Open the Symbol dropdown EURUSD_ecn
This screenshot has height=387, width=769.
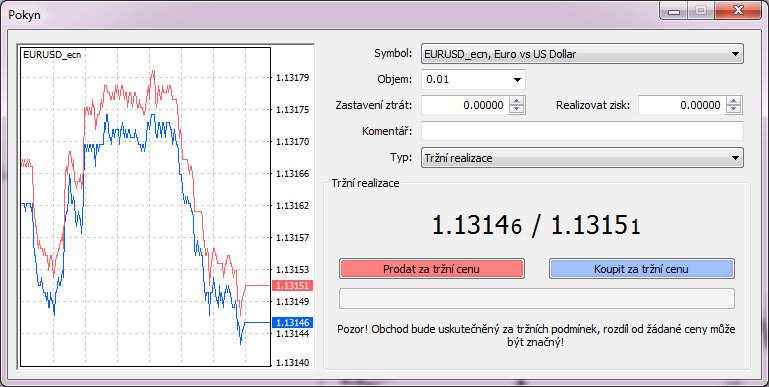[582, 54]
